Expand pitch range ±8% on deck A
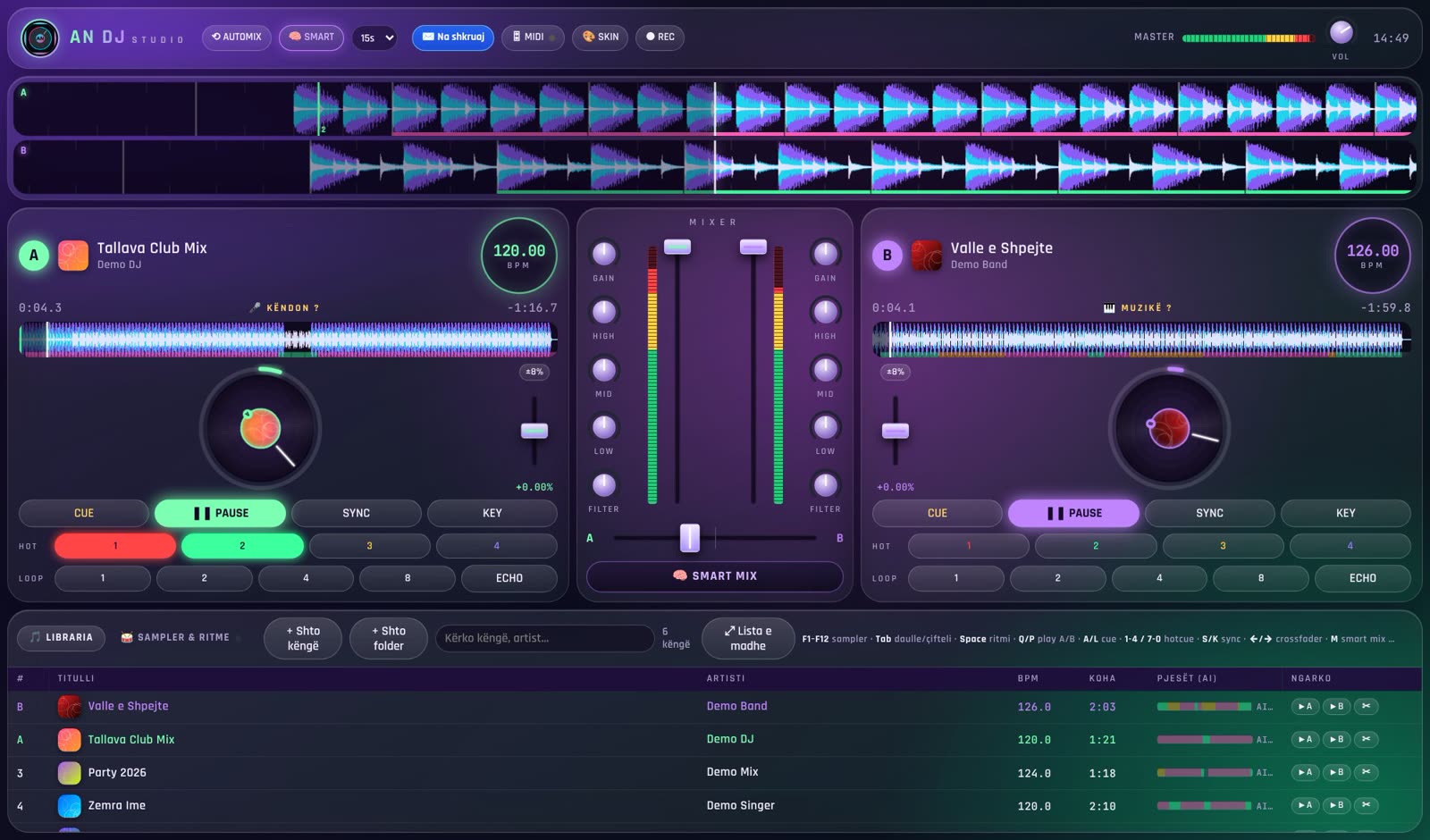1430x840 pixels. pyautogui.click(x=534, y=372)
